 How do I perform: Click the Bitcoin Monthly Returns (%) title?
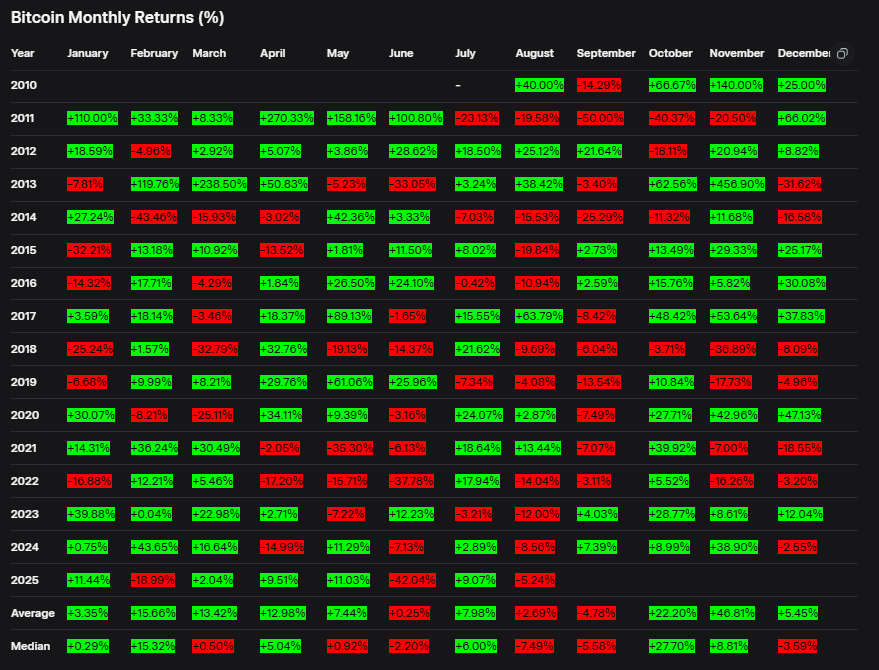(117, 17)
